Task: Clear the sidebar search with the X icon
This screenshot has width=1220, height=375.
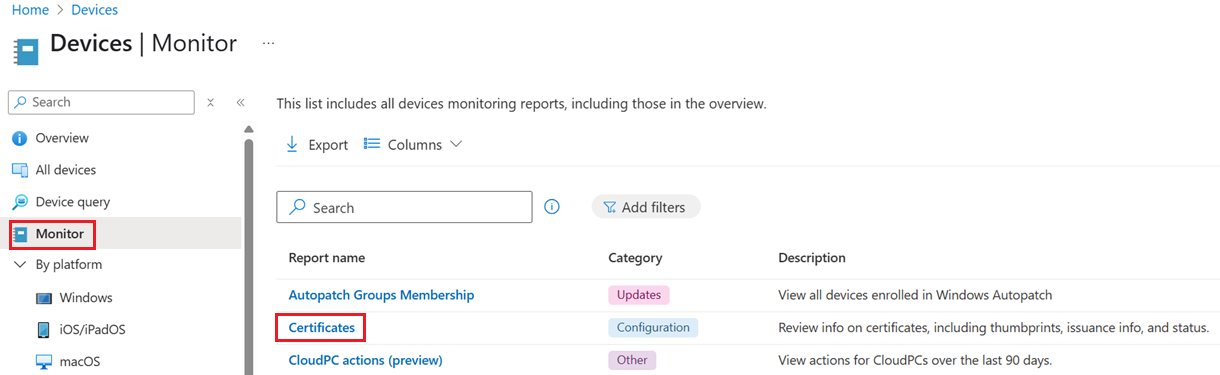Action: pos(210,102)
